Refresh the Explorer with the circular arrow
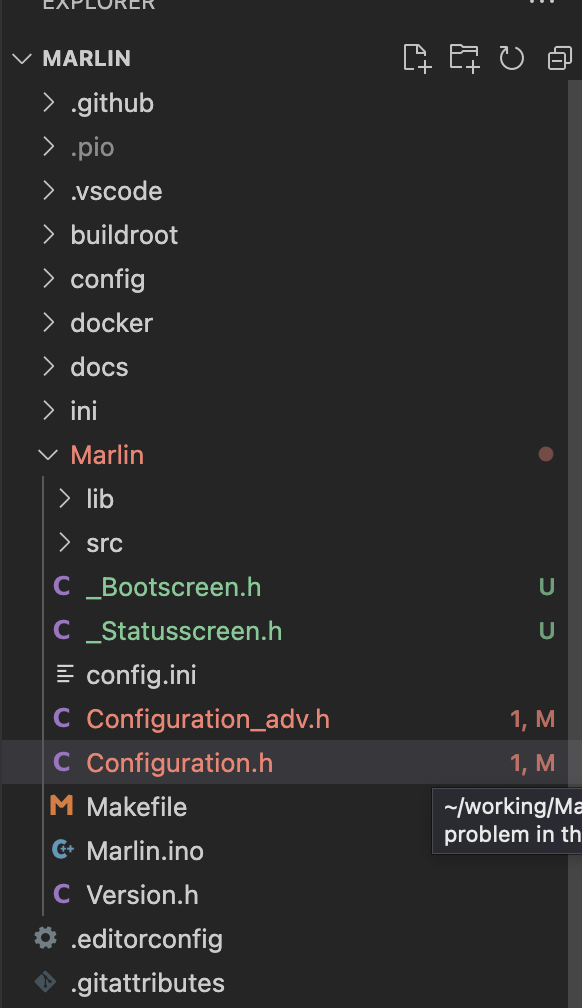 coord(512,58)
